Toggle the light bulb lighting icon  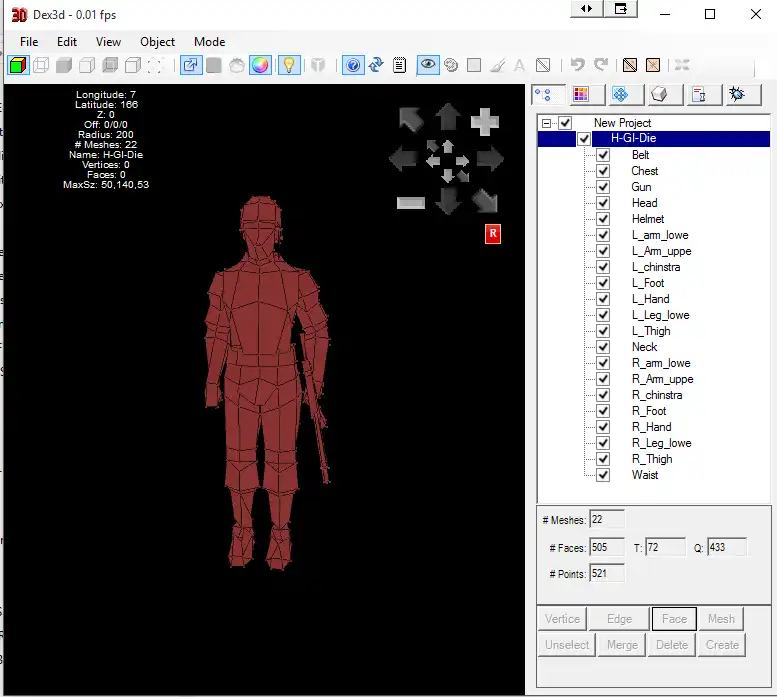click(x=289, y=65)
